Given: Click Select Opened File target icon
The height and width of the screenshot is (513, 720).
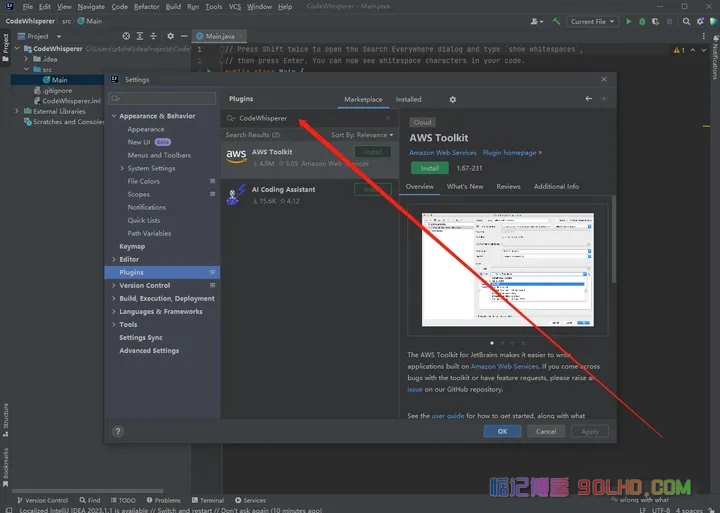Looking at the screenshot, I should pyautogui.click(x=126, y=36).
